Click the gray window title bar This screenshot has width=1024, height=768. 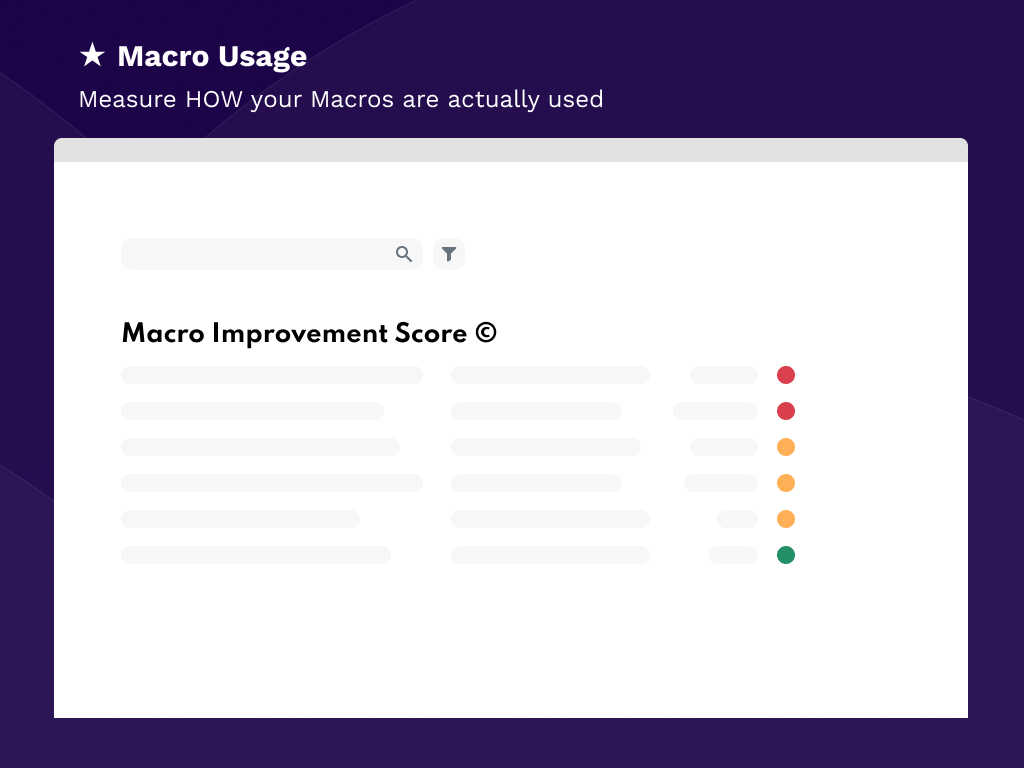pos(511,150)
